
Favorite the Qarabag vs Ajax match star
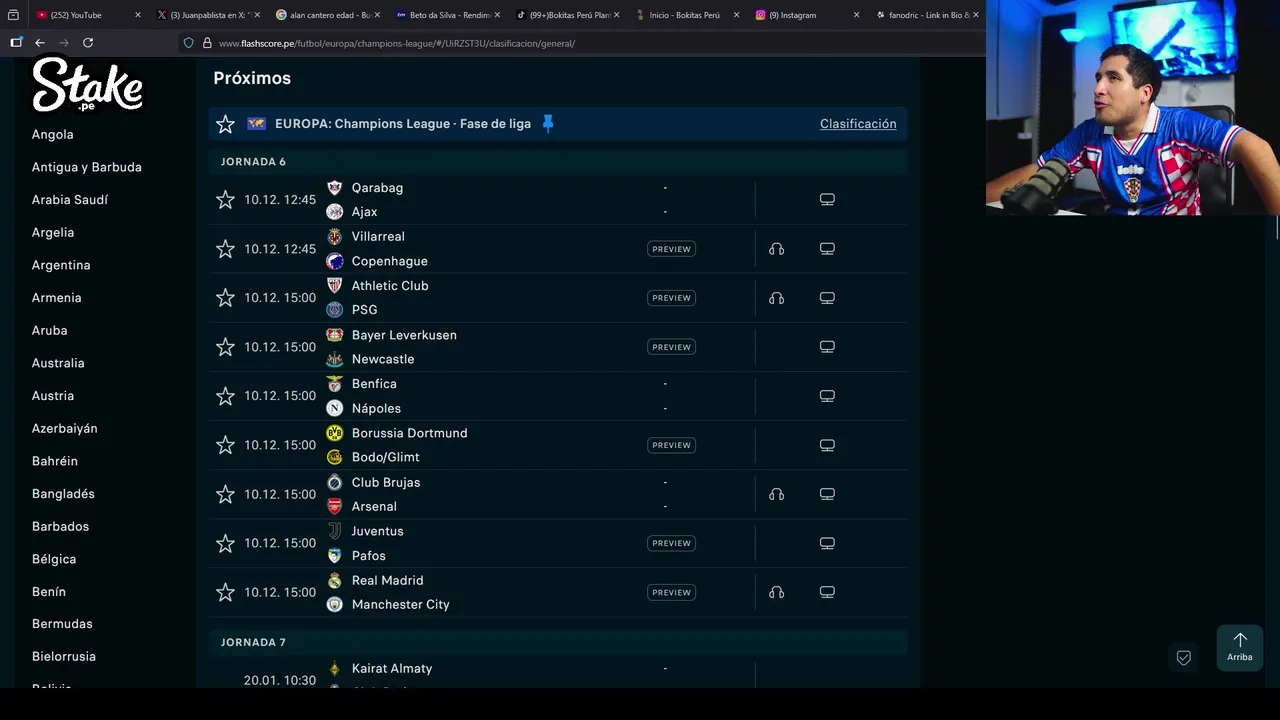[x=225, y=200]
